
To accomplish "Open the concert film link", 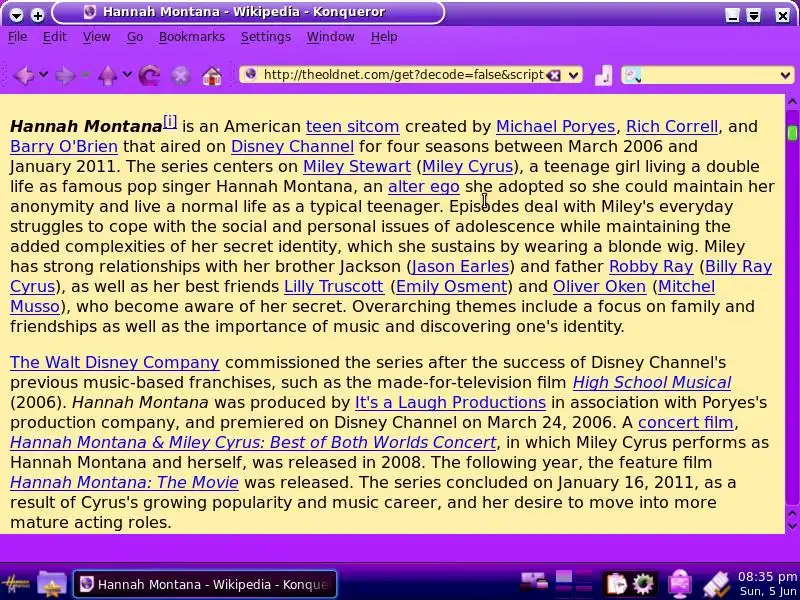I will [x=686, y=422].
